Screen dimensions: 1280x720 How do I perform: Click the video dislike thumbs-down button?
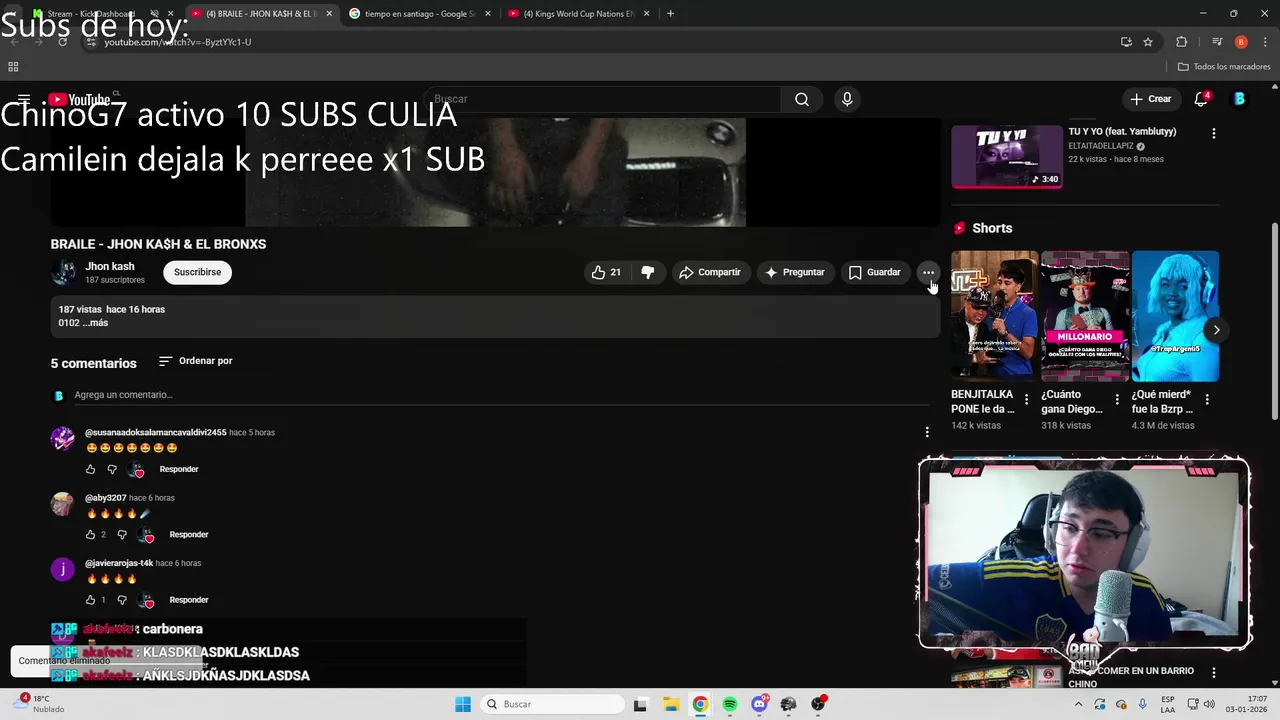[647, 272]
